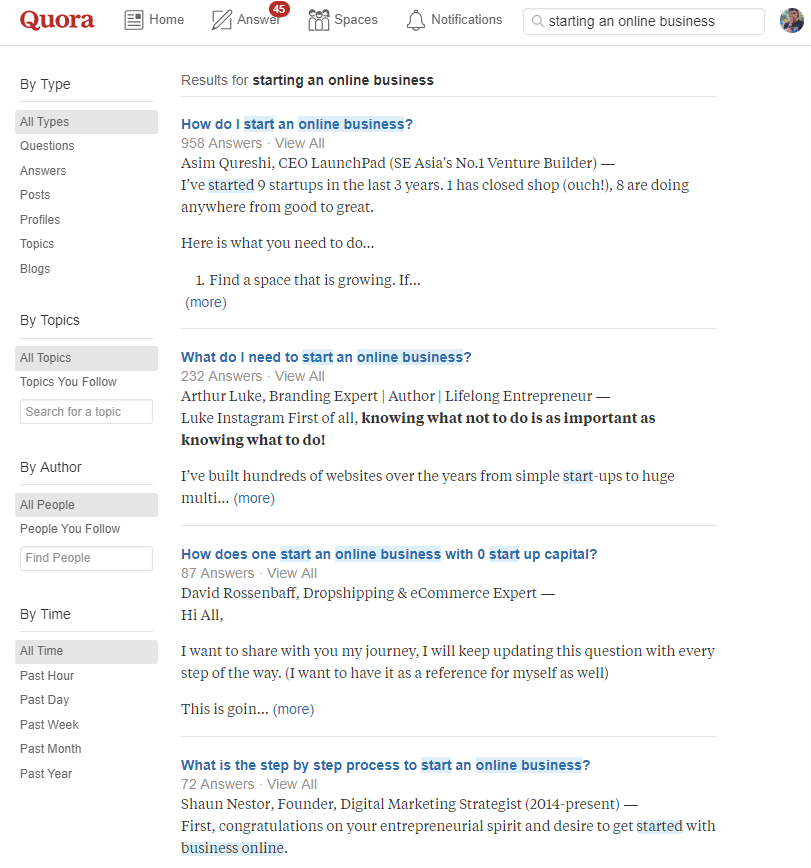Image resolution: width=811 pixels, height=868 pixels.
Task: Click the red 45 badge on Answer
Action: coord(279,9)
